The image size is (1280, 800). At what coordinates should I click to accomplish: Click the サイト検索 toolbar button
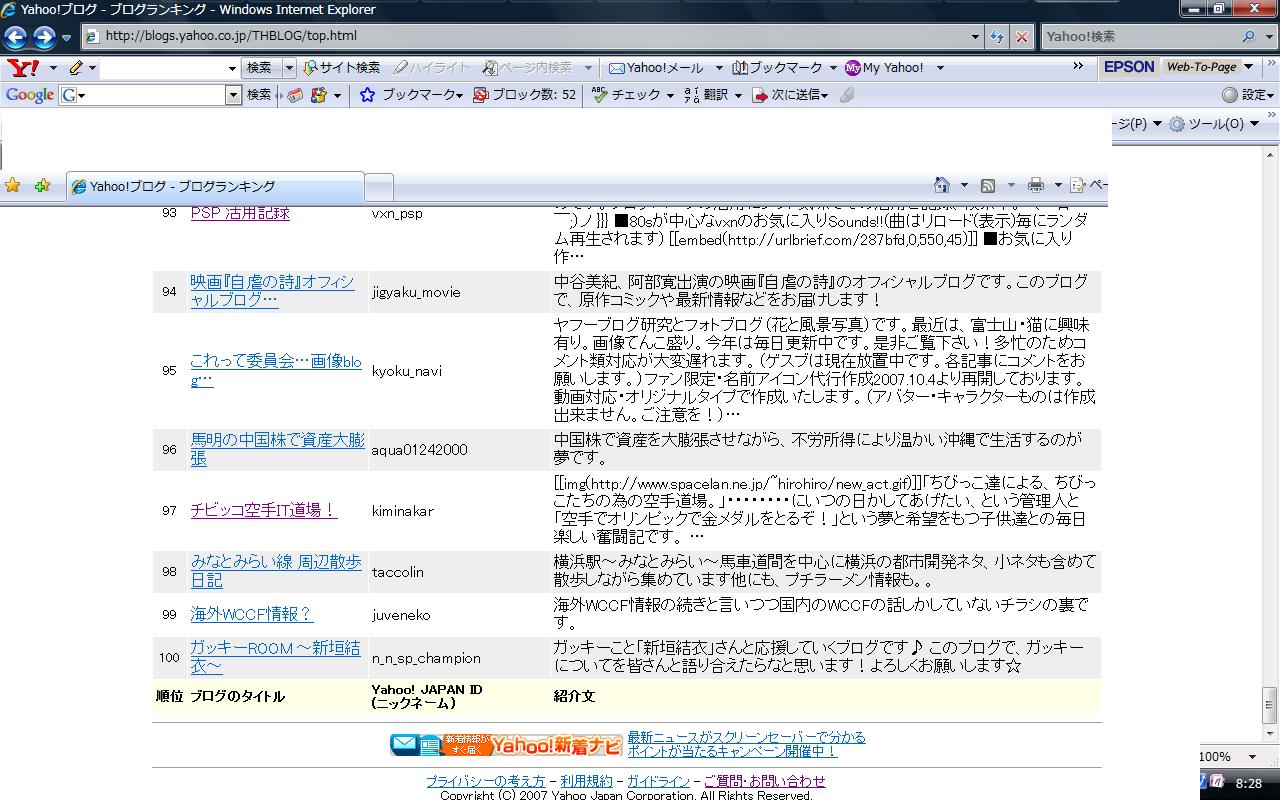[x=342, y=67]
